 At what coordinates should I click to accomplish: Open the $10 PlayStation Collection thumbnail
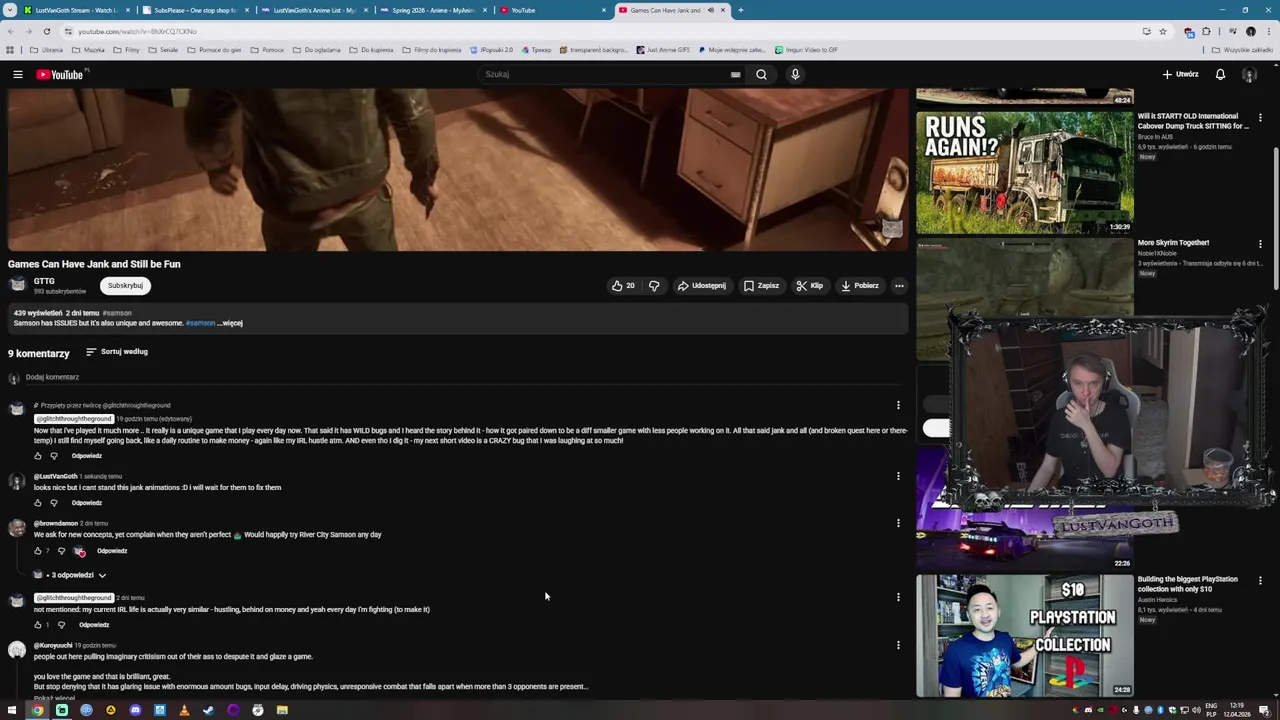[1025, 635]
